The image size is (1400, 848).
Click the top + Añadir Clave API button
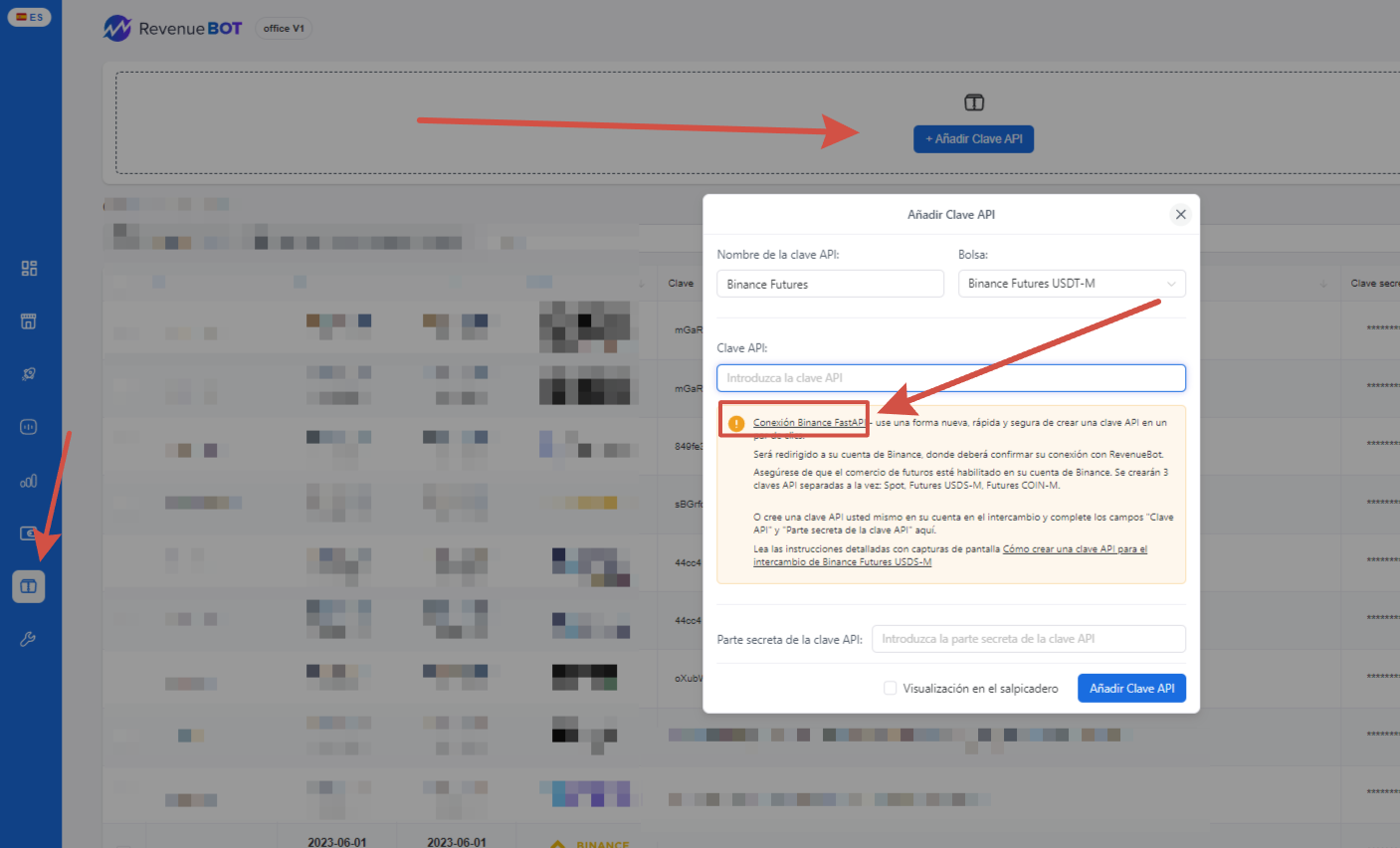973,139
